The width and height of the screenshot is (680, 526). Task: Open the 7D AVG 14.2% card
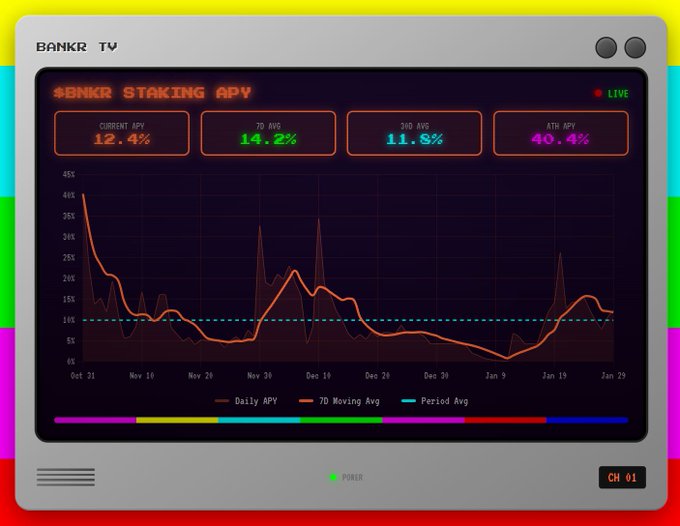pyautogui.click(x=268, y=133)
